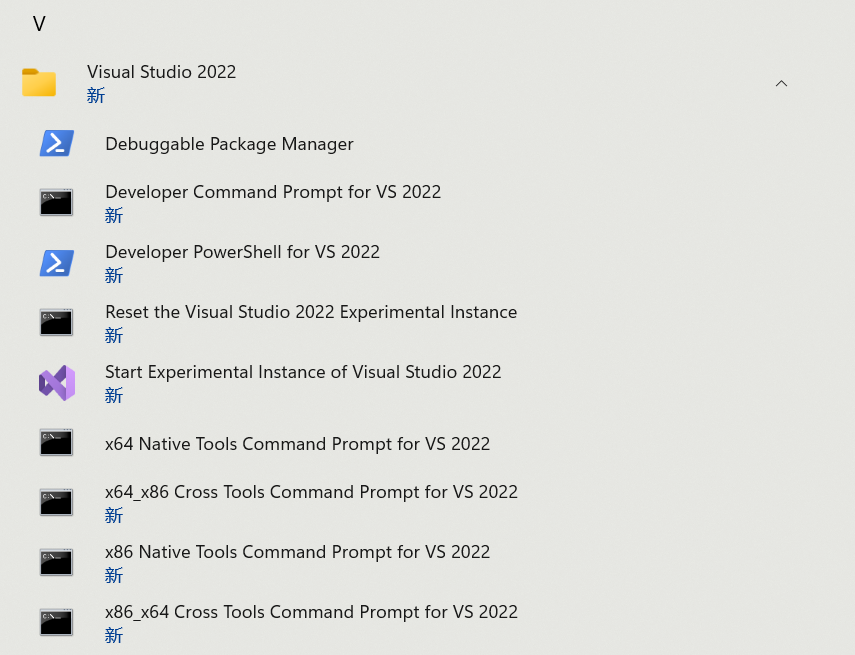Jump to letter index via V header
The image size is (855, 655).
[x=39, y=23]
